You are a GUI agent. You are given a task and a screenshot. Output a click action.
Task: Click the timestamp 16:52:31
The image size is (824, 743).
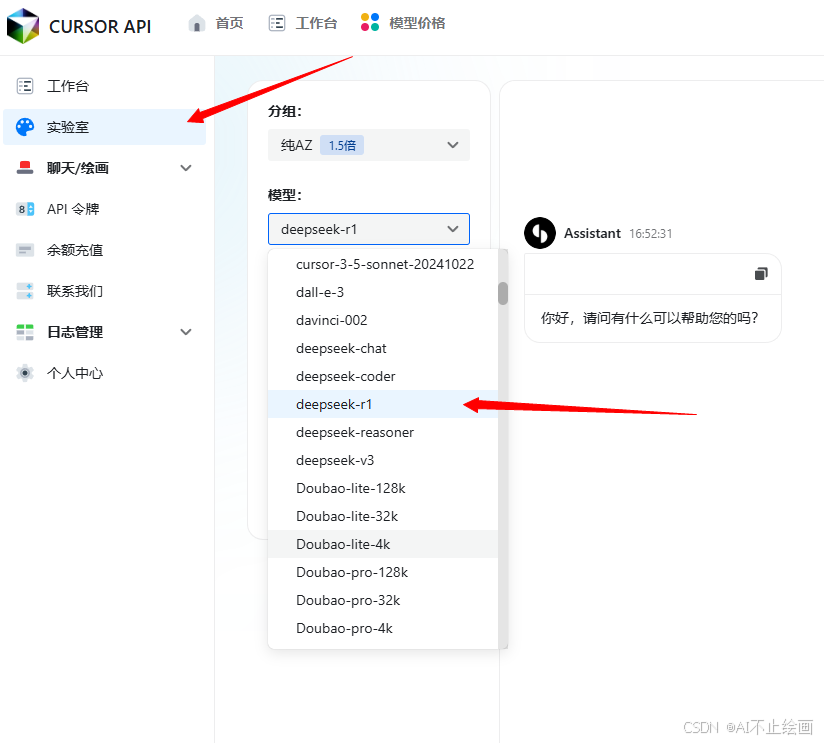[651, 234]
